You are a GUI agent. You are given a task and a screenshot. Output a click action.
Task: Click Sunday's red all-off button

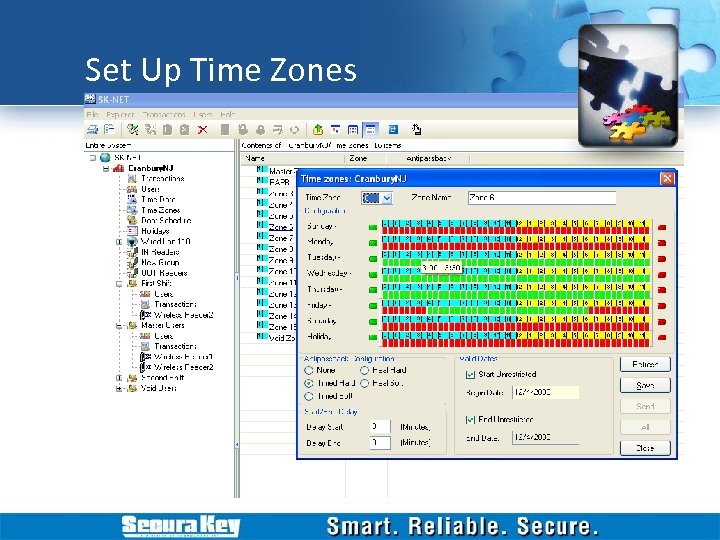662,227
